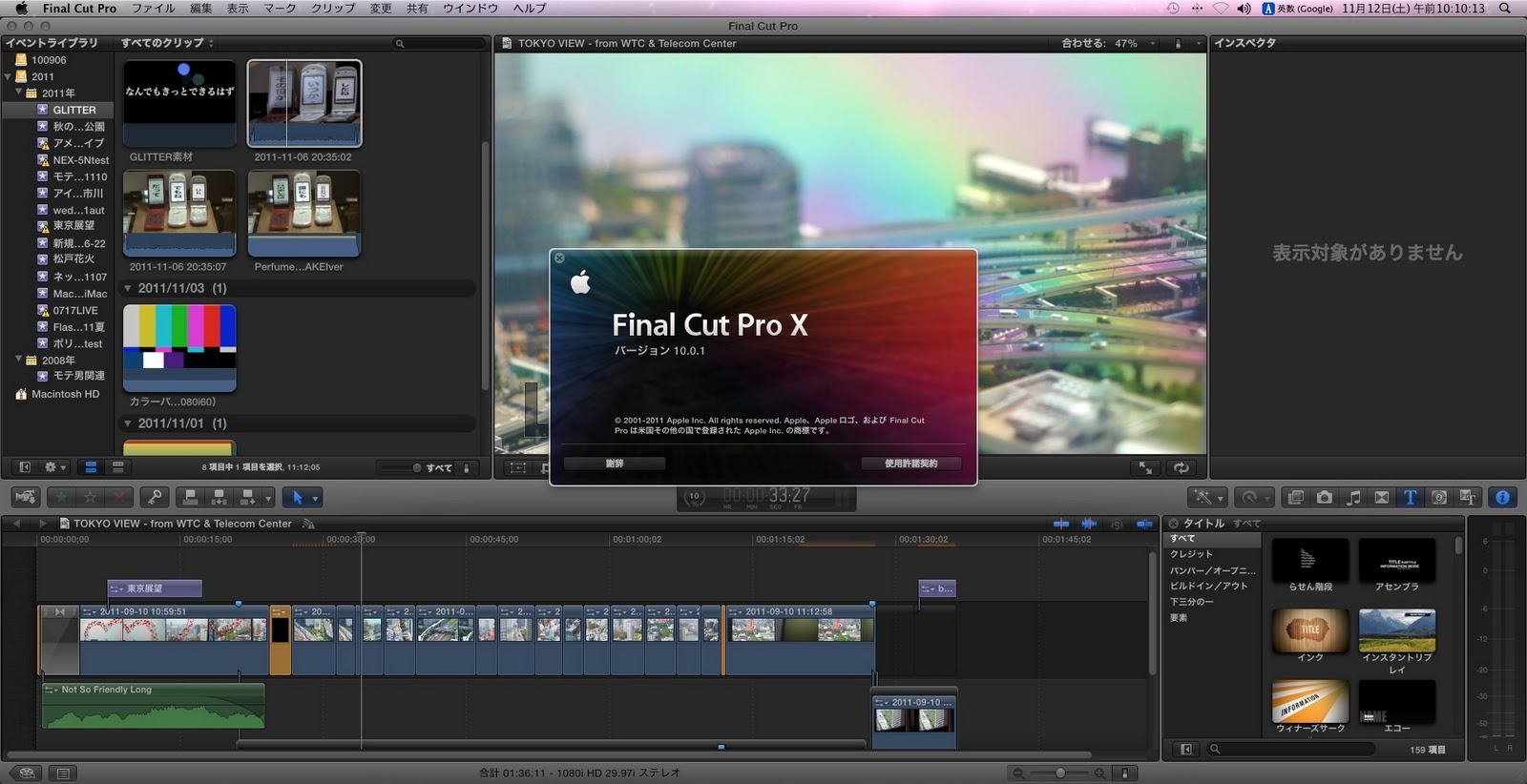The image size is (1527, 784).
Task: Toggle audio skimming in the timeline
Action: [x=1089, y=524]
